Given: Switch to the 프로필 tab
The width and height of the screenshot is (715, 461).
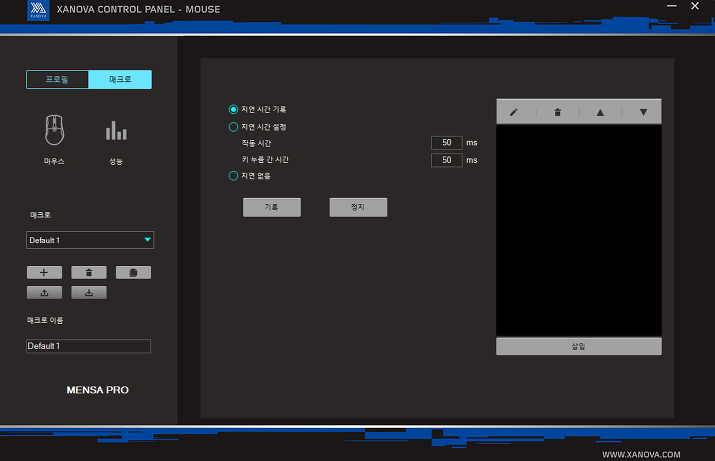Looking at the screenshot, I should click(x=57, y=79).
